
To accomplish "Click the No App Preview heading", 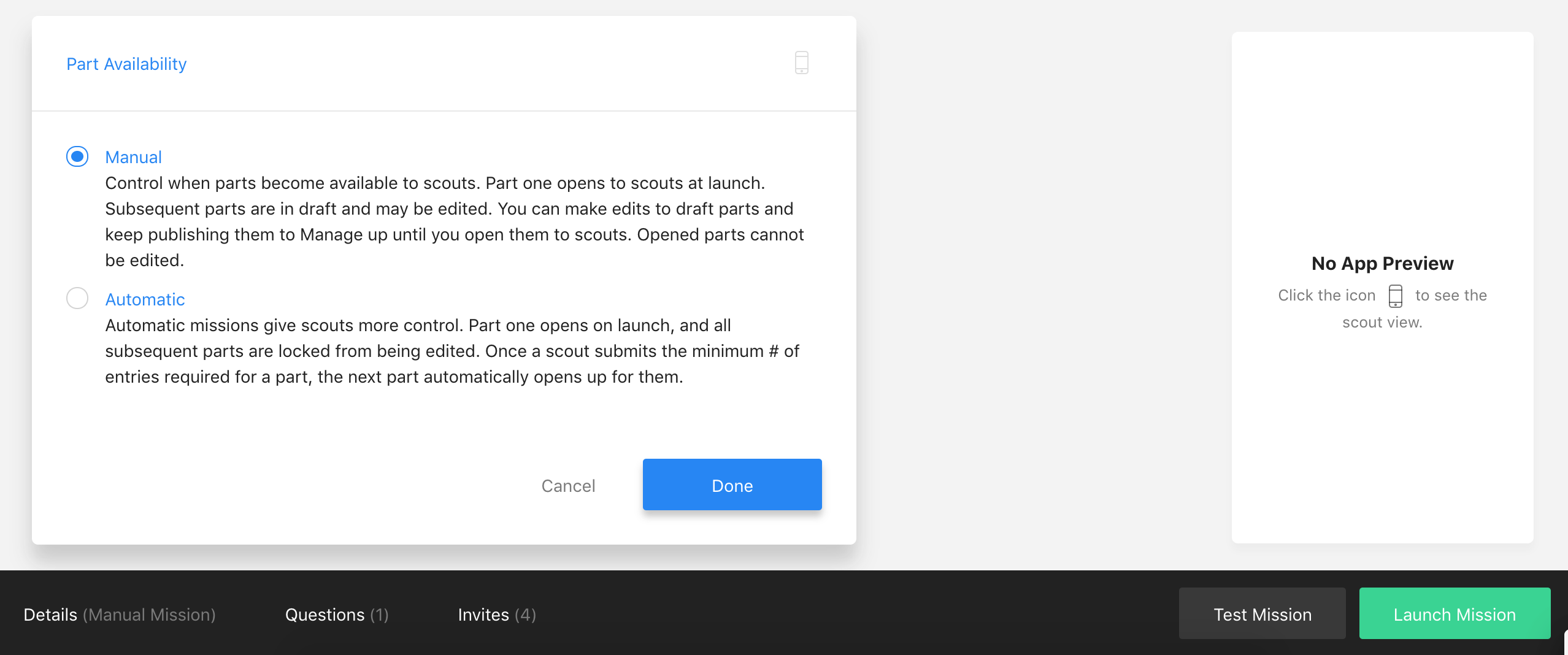I will pyautogui.click(x=1382, y=263).
